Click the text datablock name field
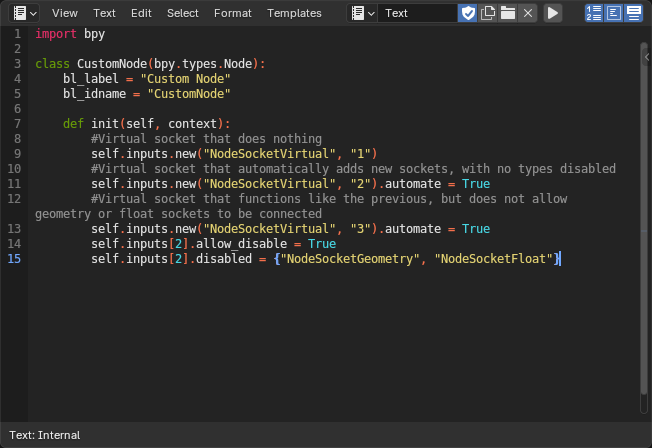The width and height of the screenshot is (652, 448). (x=417, y=13)
